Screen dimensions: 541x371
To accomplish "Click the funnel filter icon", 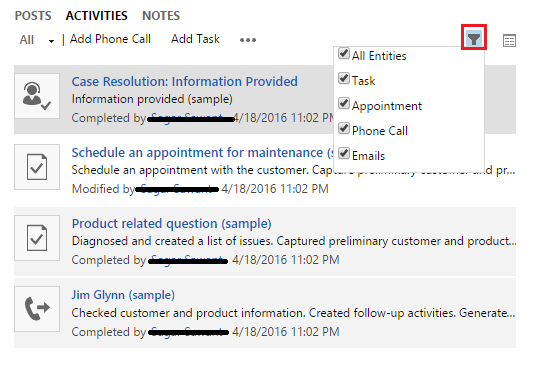I will click(474, 37).
